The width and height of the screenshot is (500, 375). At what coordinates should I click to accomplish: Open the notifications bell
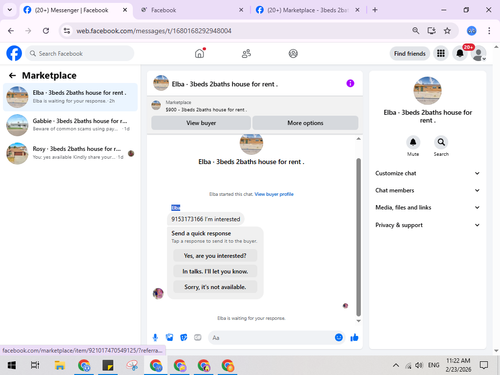460,53
